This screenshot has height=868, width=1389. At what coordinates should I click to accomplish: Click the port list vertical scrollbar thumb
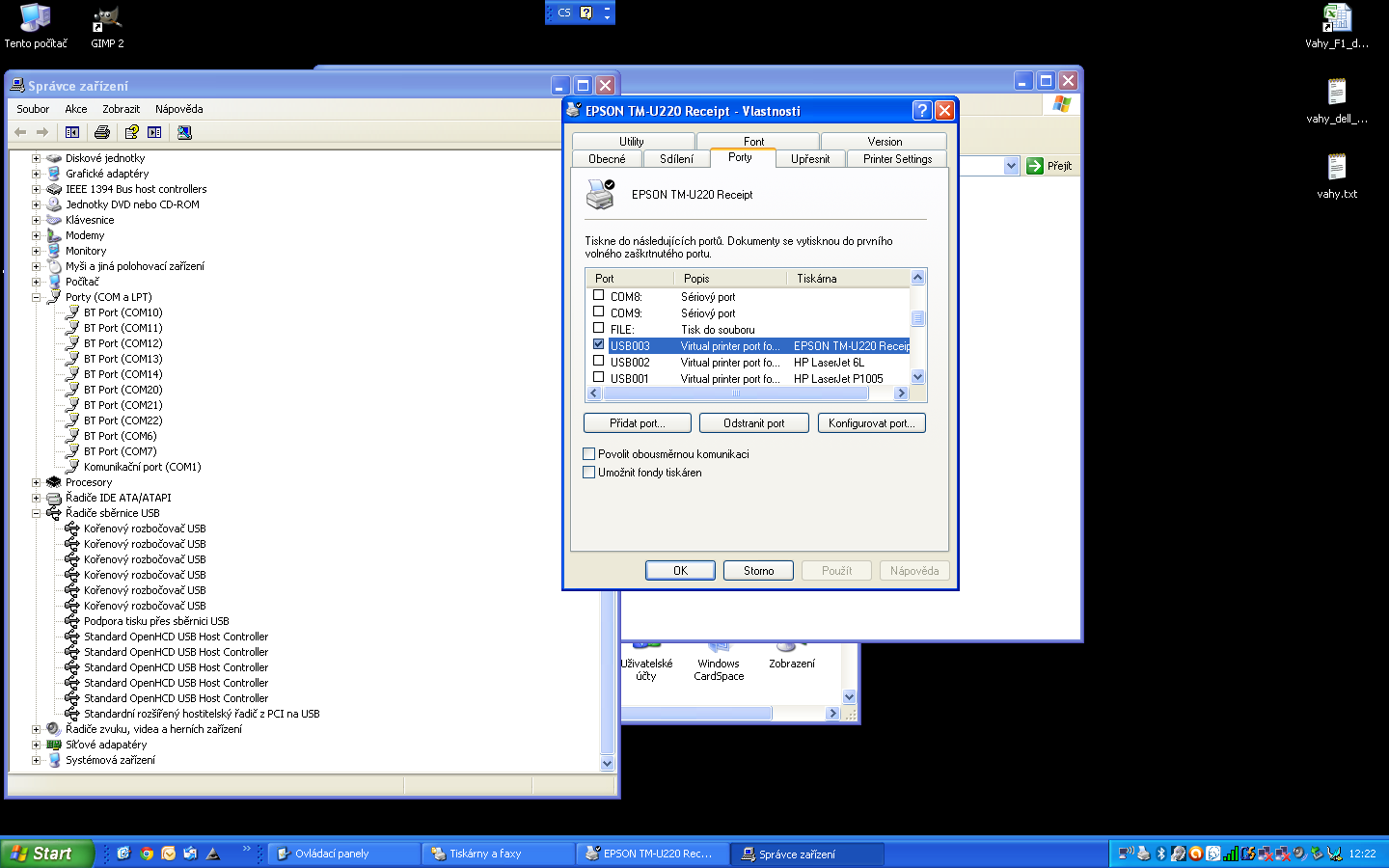(917, 318)
